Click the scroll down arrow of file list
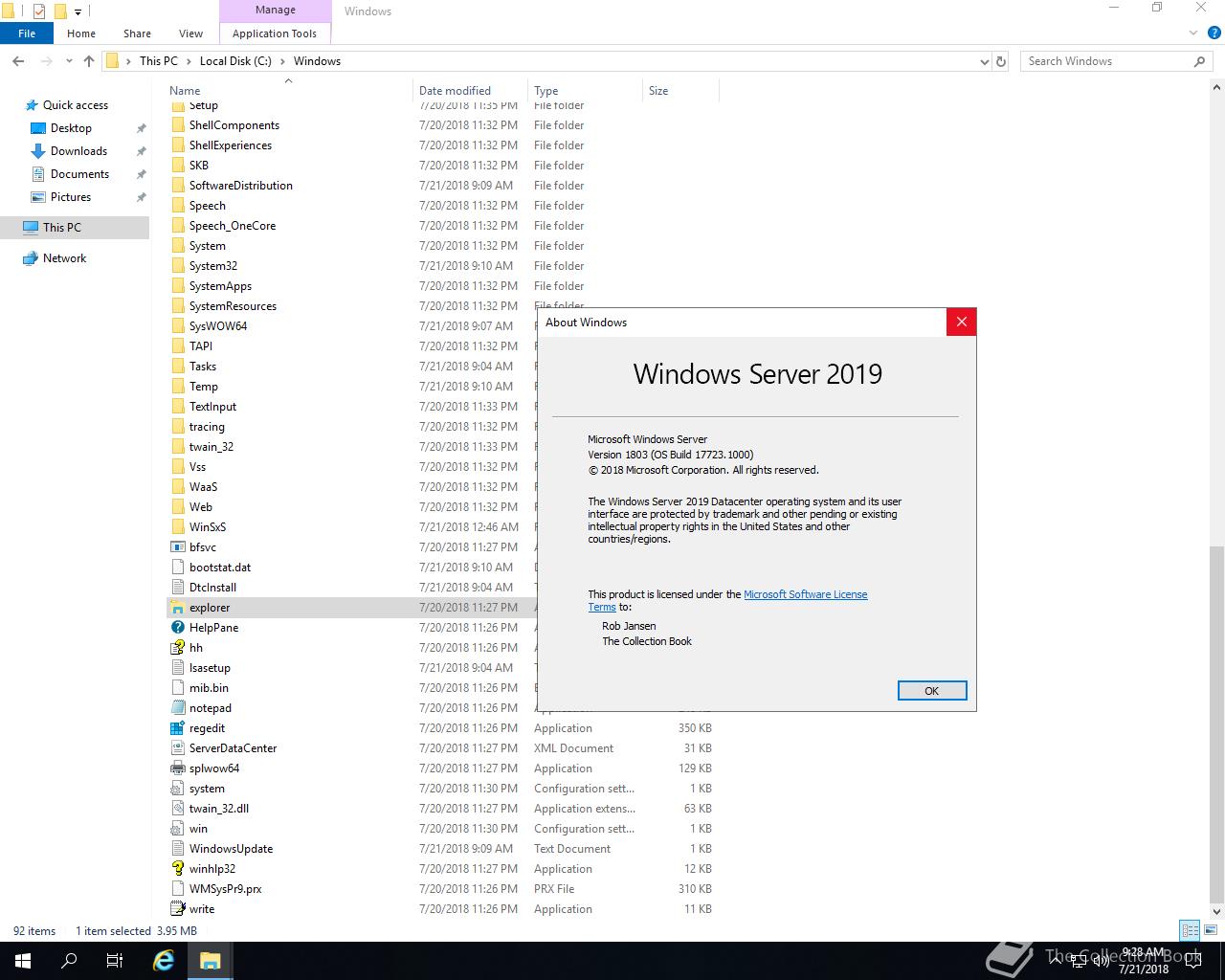This screenshot has width=1225, height=980. coord(1216,912)
